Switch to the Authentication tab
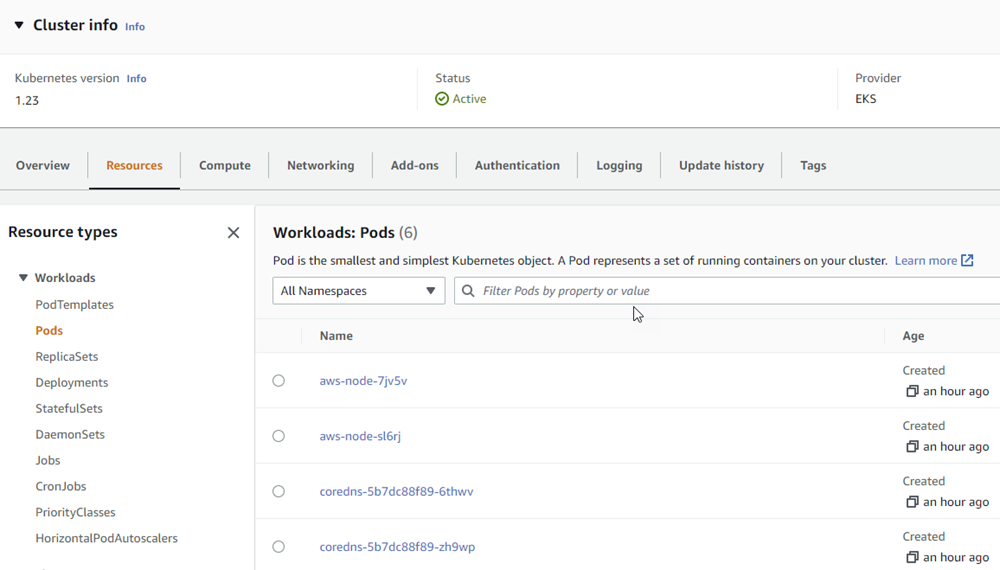This screenshot has width=1000, height=570. tap(517, 165)
